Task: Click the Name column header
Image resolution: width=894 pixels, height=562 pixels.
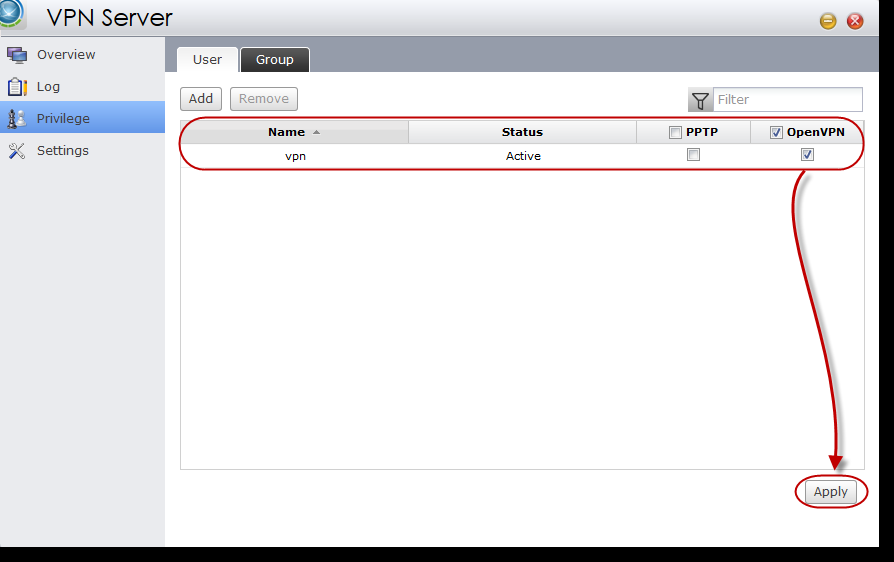Action: point(295,132)
